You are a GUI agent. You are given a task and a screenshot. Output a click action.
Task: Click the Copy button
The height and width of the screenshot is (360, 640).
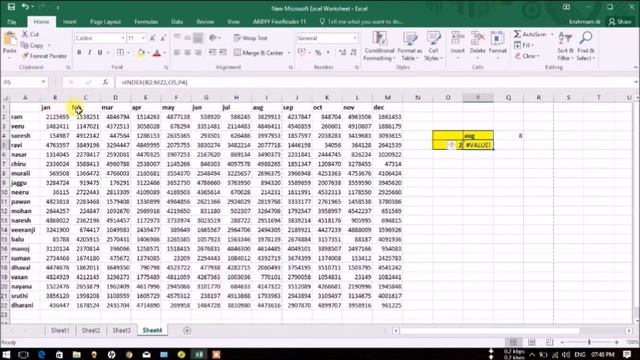click(x=33, y=45)
